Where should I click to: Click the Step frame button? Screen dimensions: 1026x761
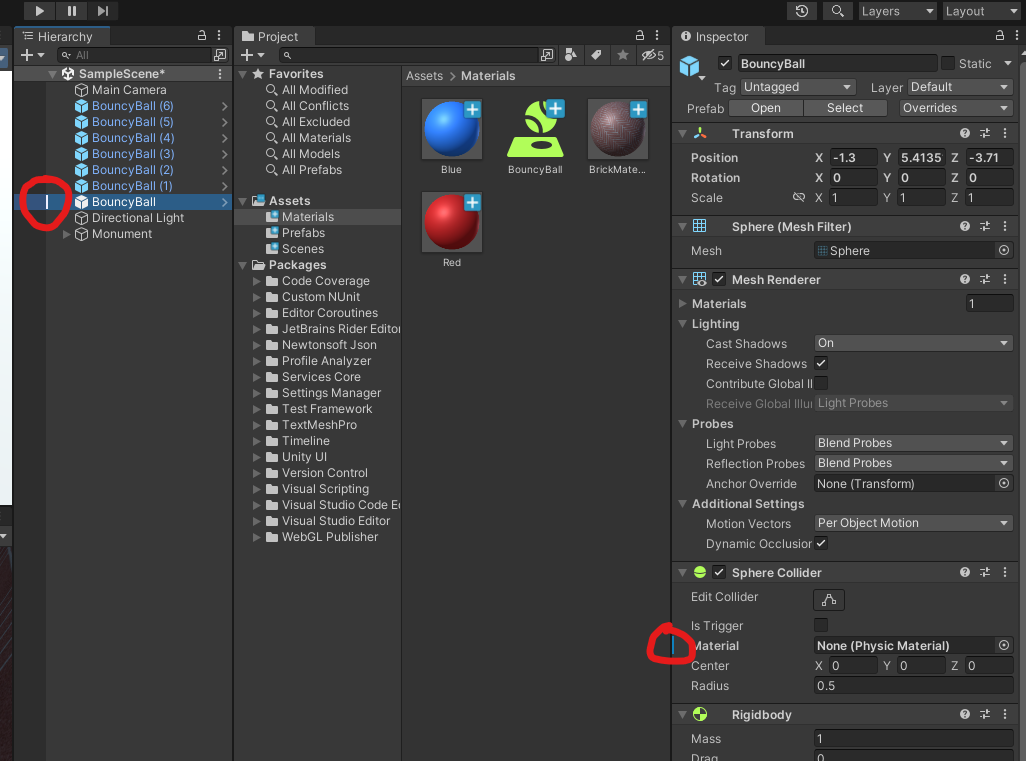(x=103, y=10)
